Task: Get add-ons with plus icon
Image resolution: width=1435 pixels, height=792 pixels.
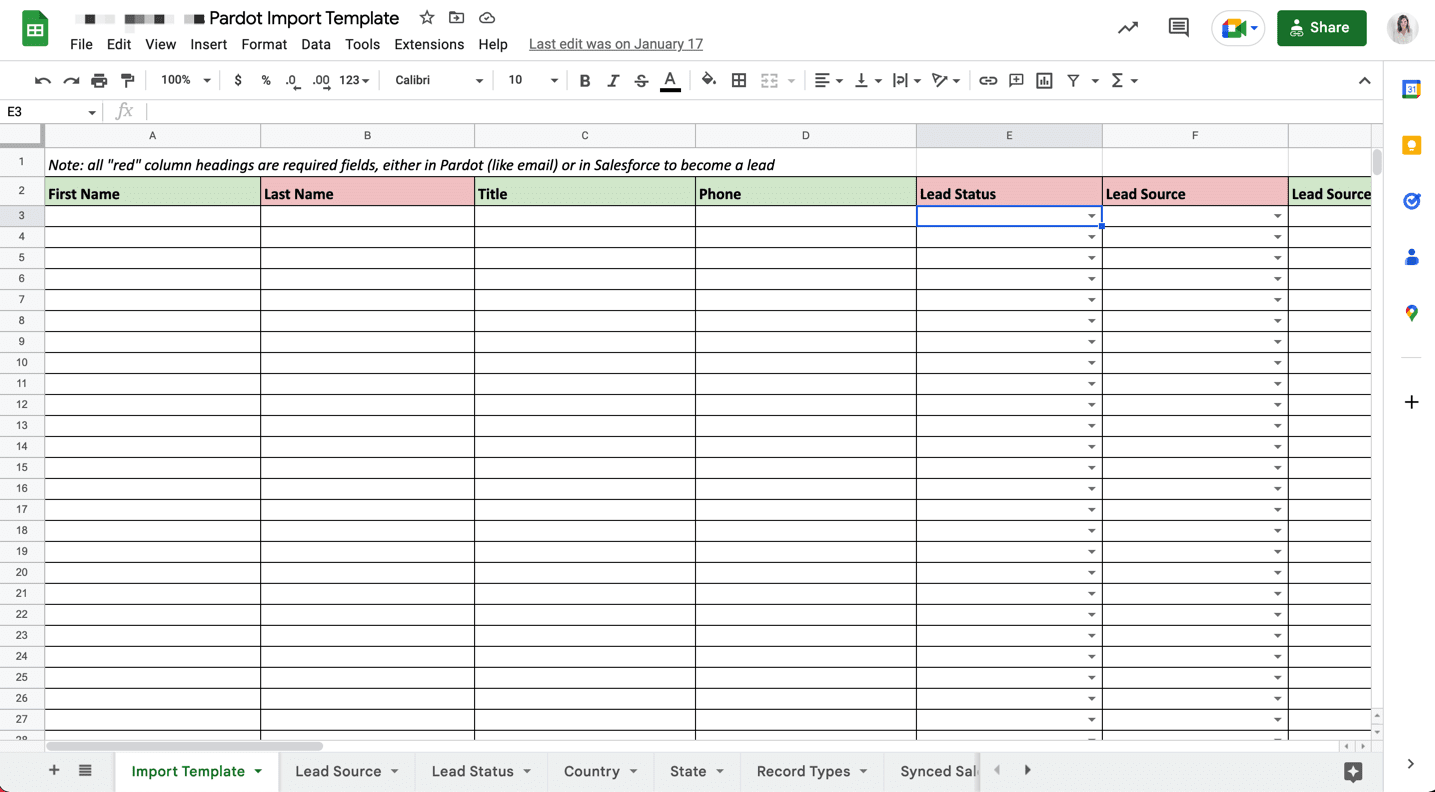Action: (x=1411, y=402)
